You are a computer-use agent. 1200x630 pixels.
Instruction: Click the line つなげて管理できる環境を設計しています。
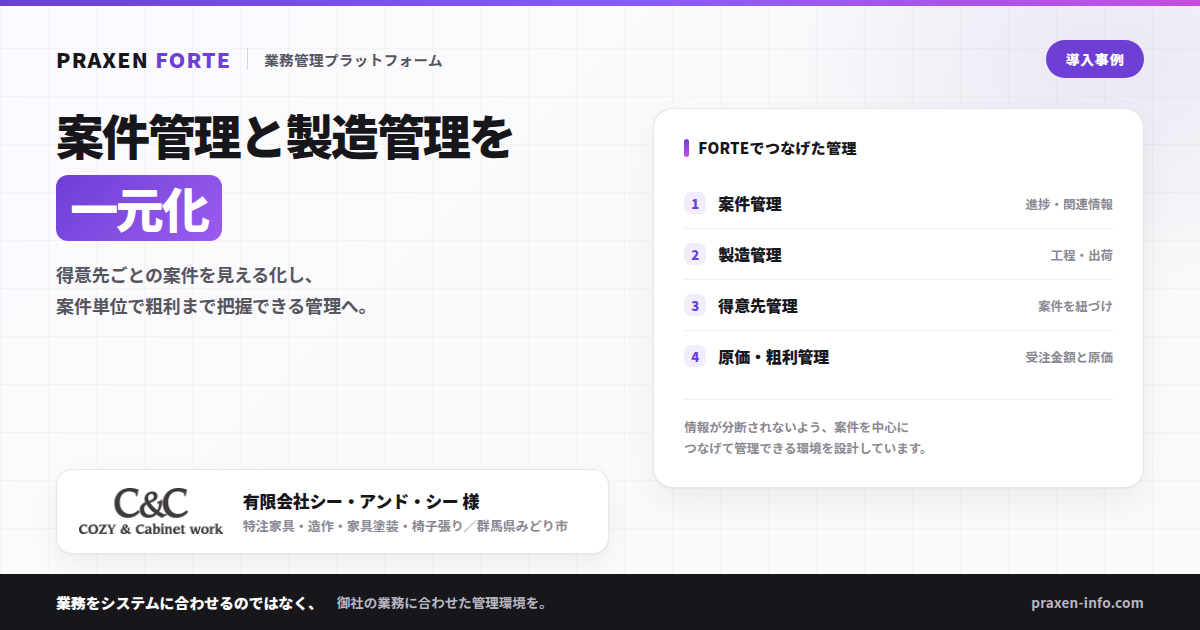click(x=805, y=448)
